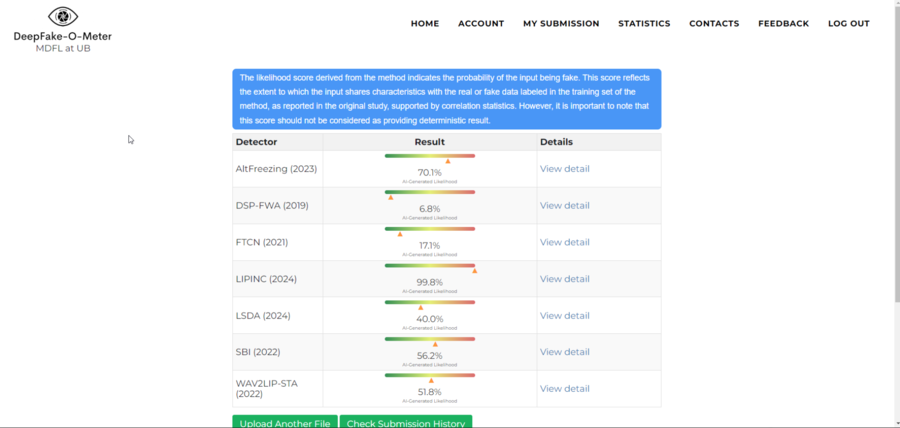Open View detail for FTCN (2021)
The image size is (900, 428).
[564, 243]
